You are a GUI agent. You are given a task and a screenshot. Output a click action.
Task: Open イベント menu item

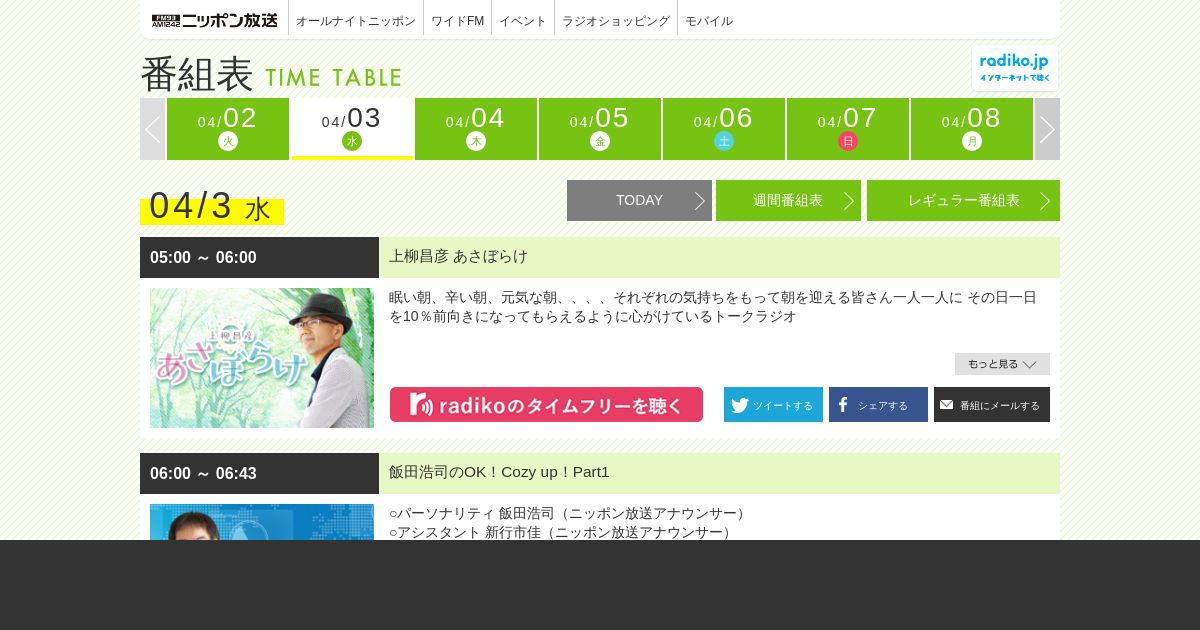(x=523, y=20)
